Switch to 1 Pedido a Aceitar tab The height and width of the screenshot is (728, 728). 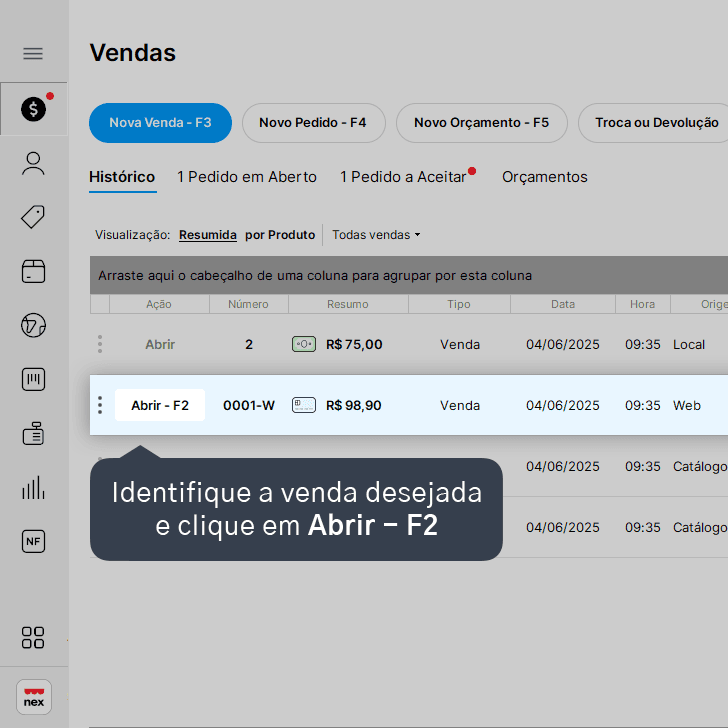click(403, 177)
